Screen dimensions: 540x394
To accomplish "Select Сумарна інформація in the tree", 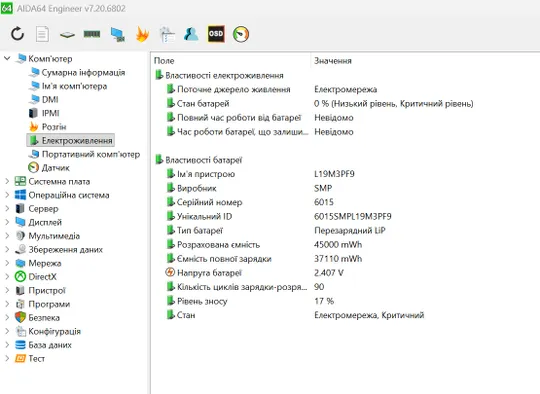I will tap(76, 72).
